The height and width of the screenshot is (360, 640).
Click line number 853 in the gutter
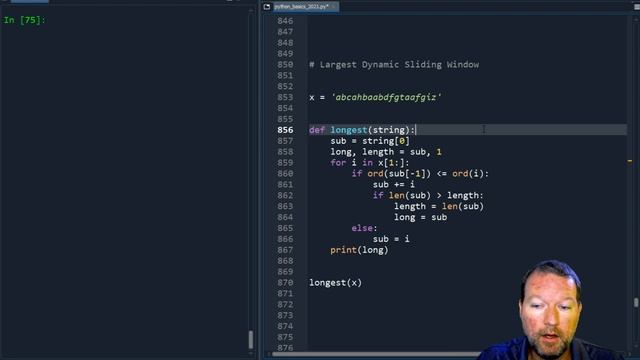click(x=285, y=97)
